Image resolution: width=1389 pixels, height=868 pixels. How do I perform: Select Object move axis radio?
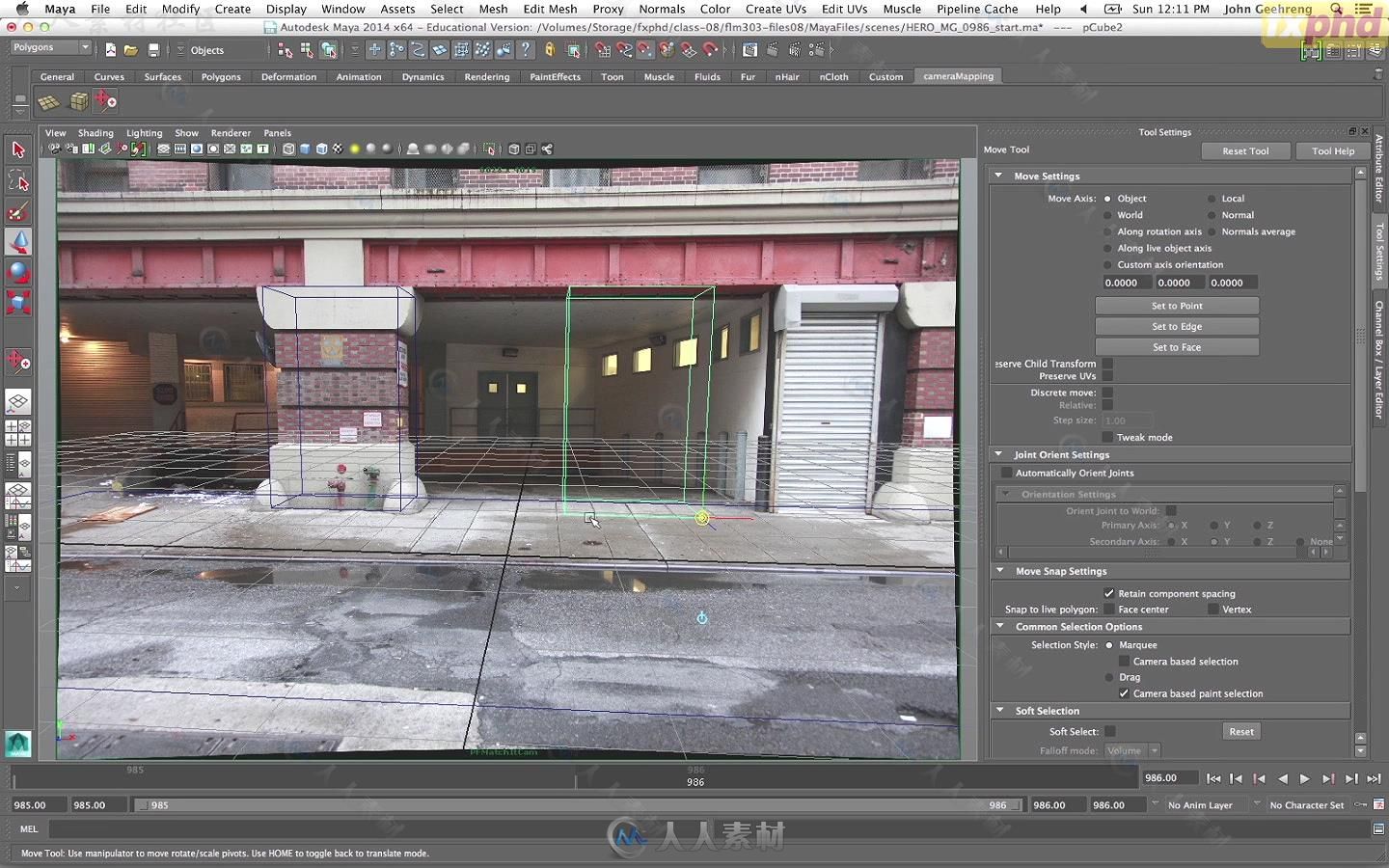tap(1107, 199)
